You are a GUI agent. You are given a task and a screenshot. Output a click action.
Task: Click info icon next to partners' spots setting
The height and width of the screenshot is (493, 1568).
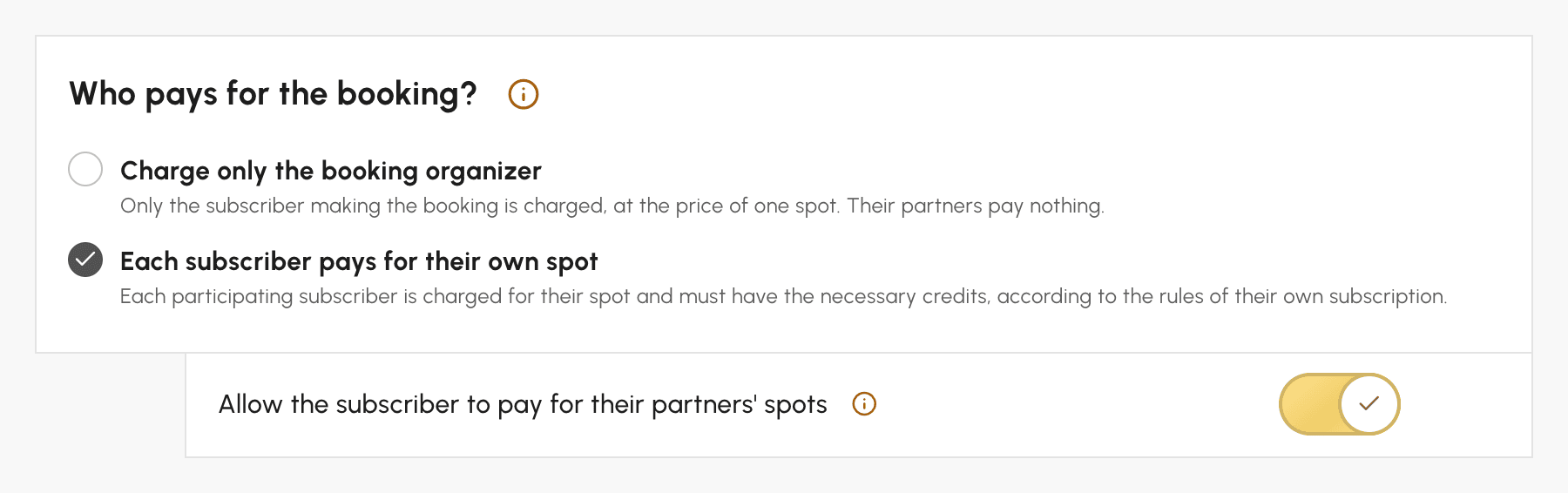tap(864, 404)
